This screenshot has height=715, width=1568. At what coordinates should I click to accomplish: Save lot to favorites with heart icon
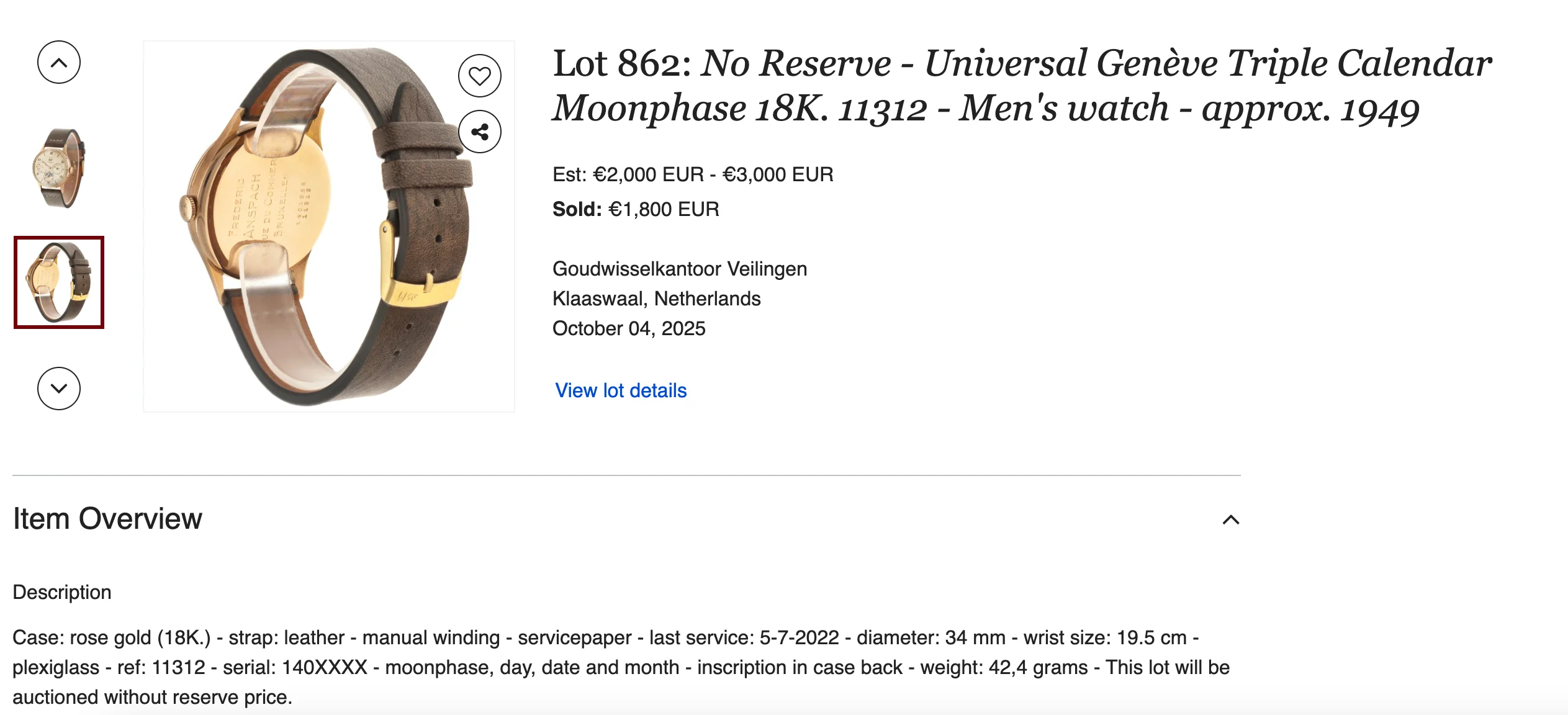(x=479, y=76)
